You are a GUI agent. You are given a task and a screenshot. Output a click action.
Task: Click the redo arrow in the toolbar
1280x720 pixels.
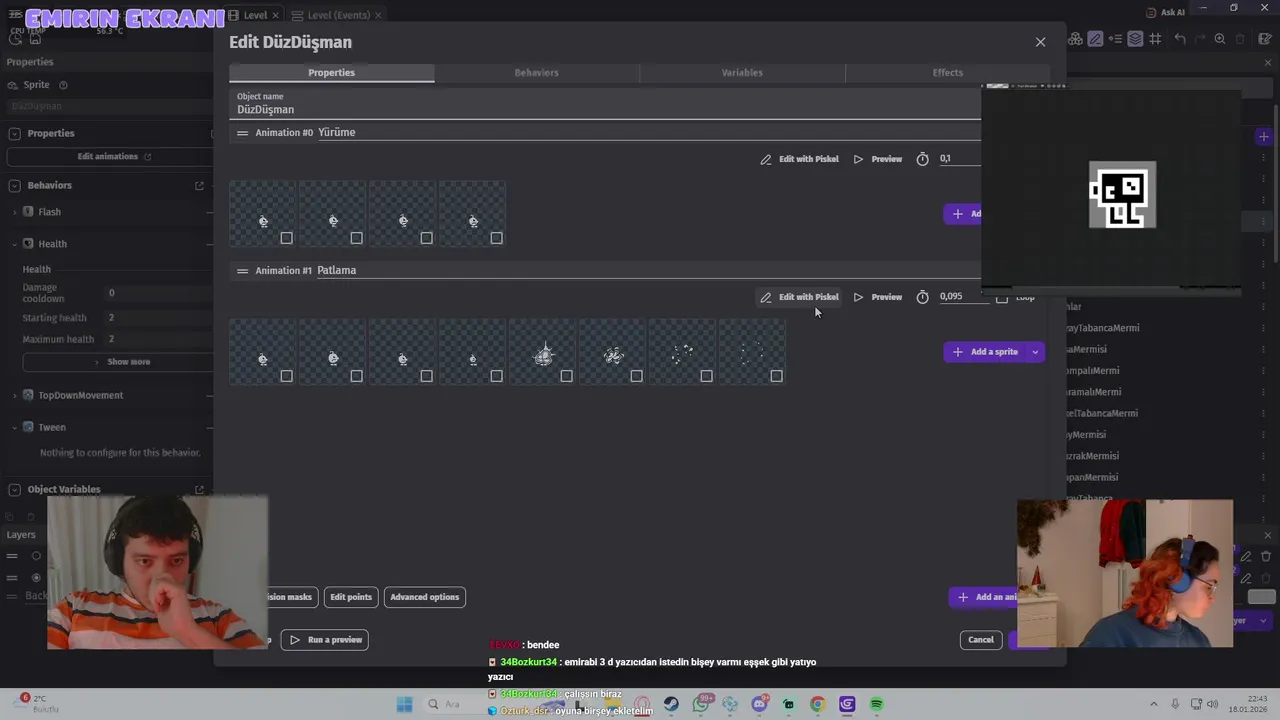pos(1200,39)
